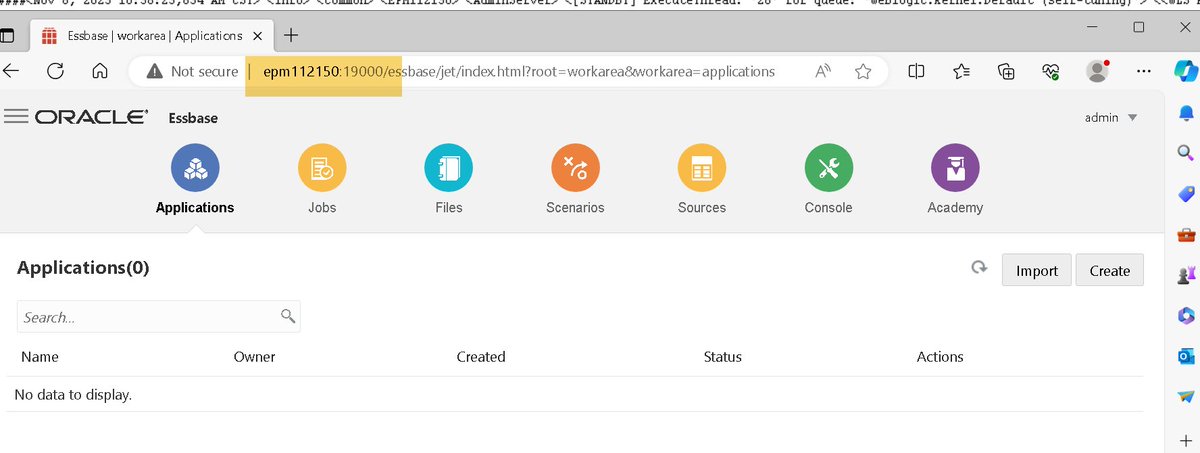Go to browser home page icon
The image size is (1200, 453).
pyautogui.click(x=100, y=71)
